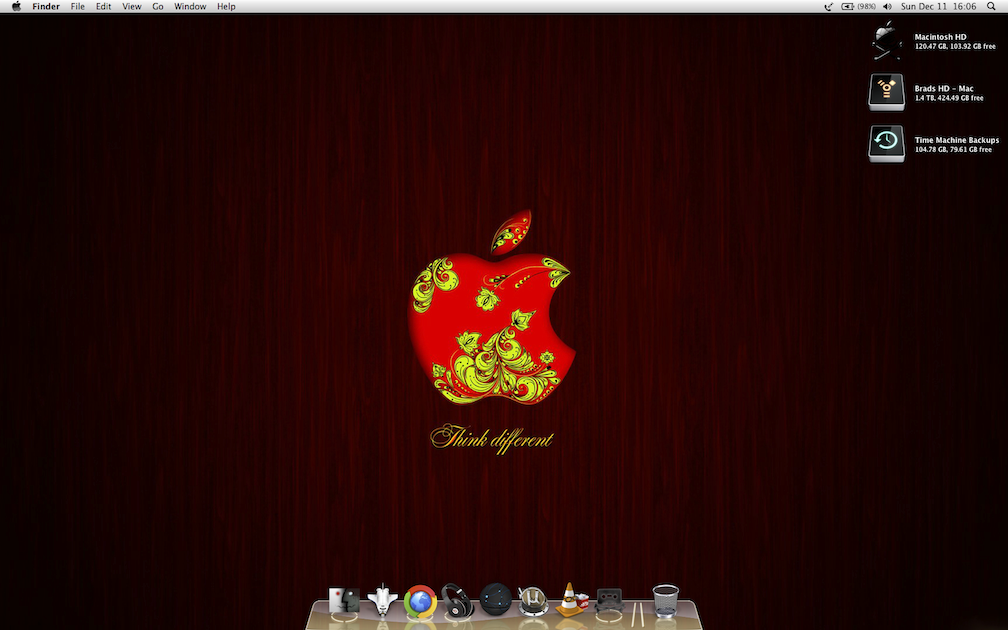The image size is (1008, 630).
Task: Click the 120.47 GB, 103.92 GB free text
Action: point(955,47)
